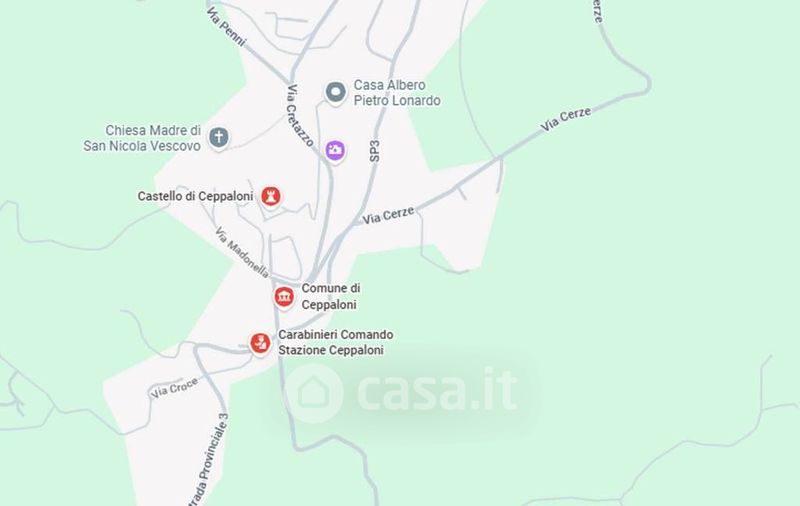Select the Via Croce street label
The image size is (800, 506).
point(174,388)
